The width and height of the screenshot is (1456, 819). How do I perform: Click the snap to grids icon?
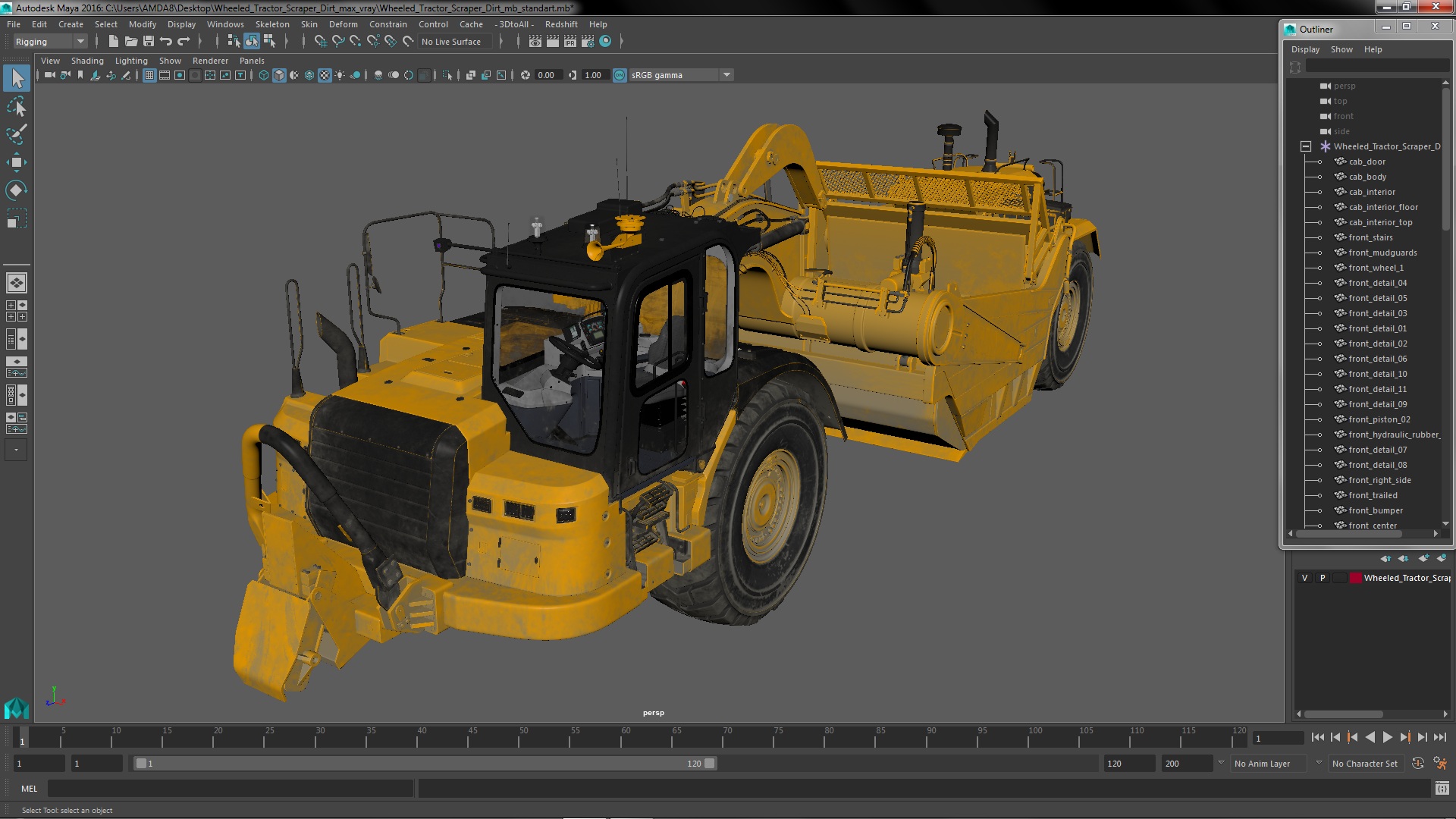(321, 42)
